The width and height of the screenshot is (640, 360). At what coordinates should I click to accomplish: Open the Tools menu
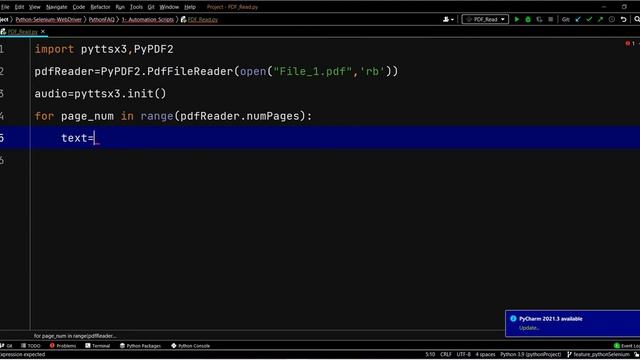click(136, 7)
